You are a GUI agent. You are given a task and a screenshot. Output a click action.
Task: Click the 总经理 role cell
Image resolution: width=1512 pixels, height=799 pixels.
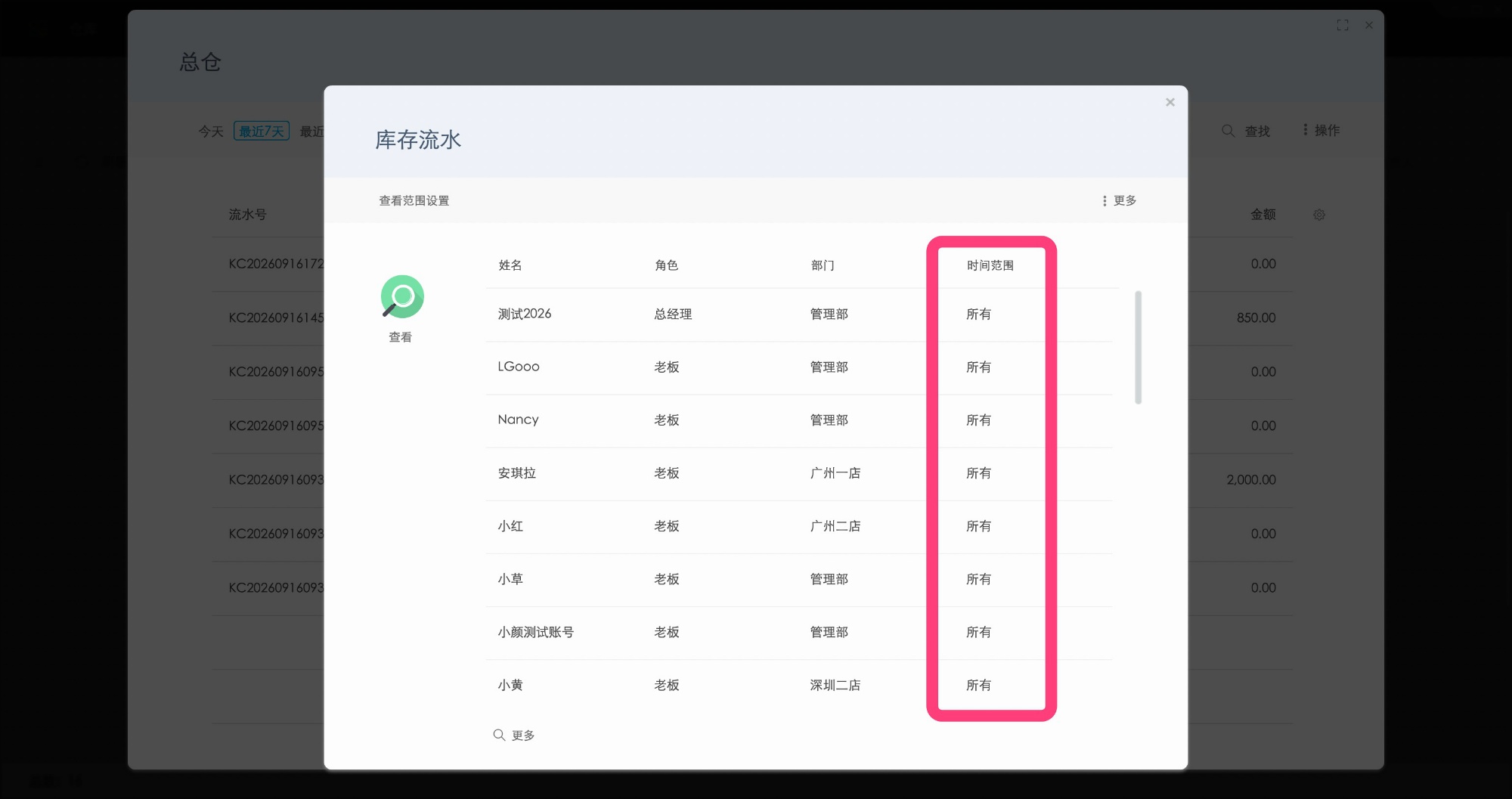673,314
